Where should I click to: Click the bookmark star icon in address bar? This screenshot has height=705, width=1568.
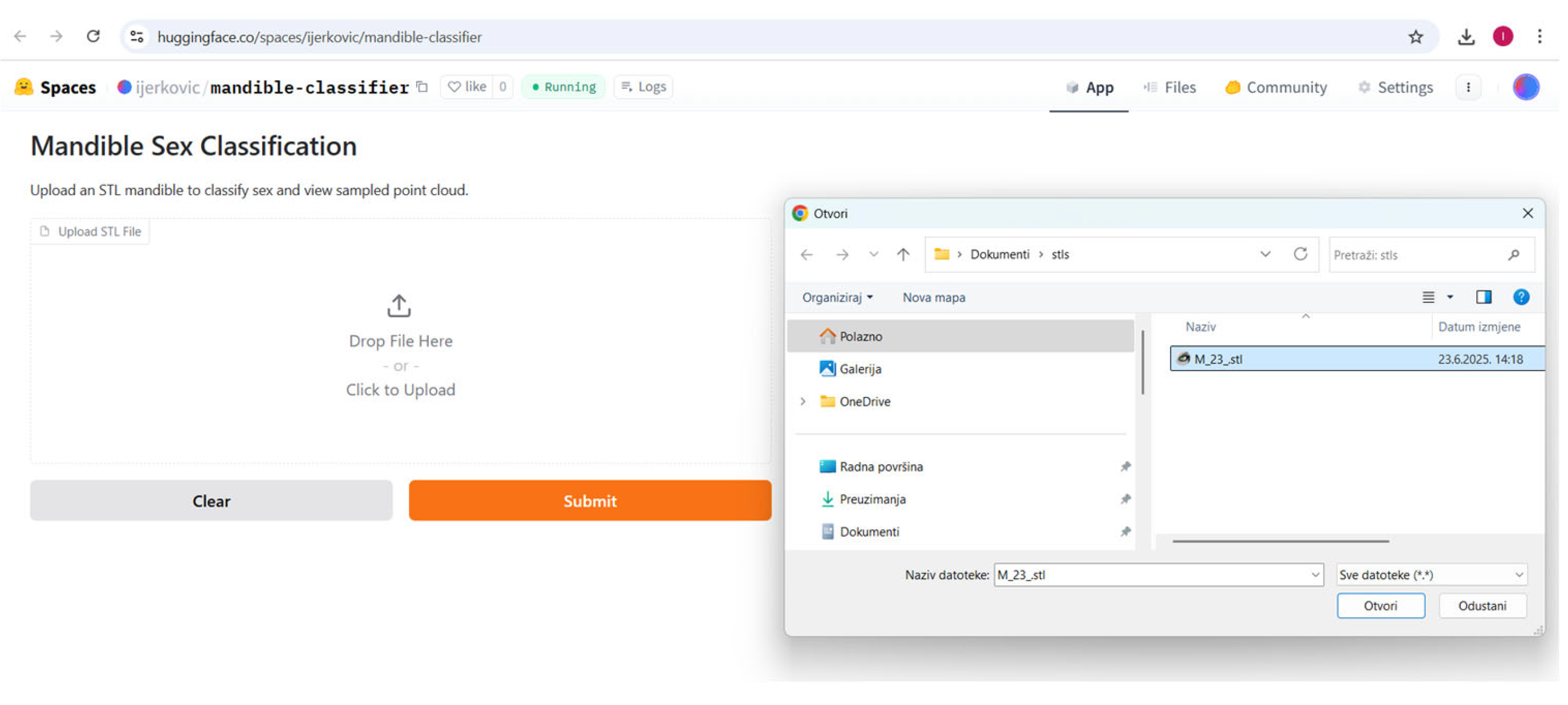(x=1415, y=36)
